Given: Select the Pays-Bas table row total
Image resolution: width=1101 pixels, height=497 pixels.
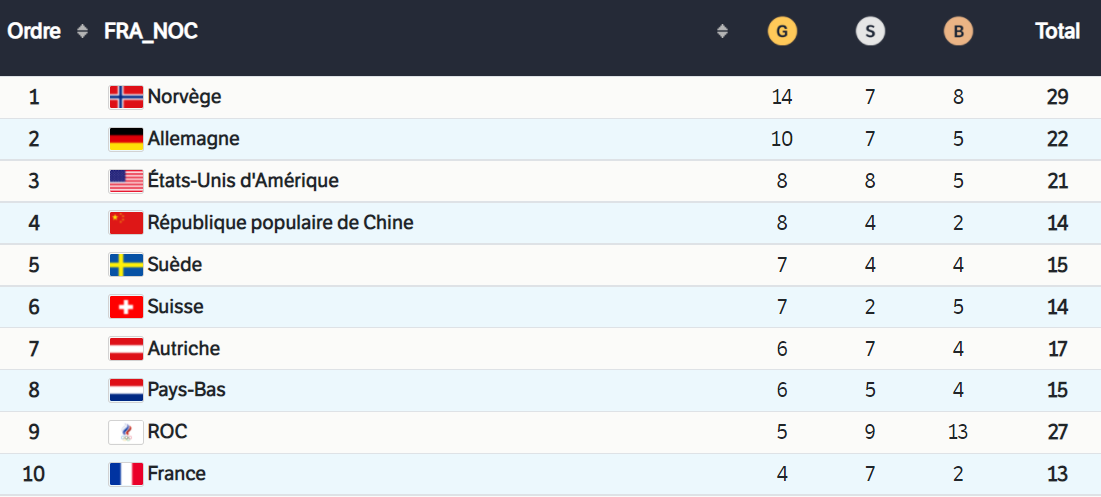Looking at the screenshot, I should coord(1058,390).
